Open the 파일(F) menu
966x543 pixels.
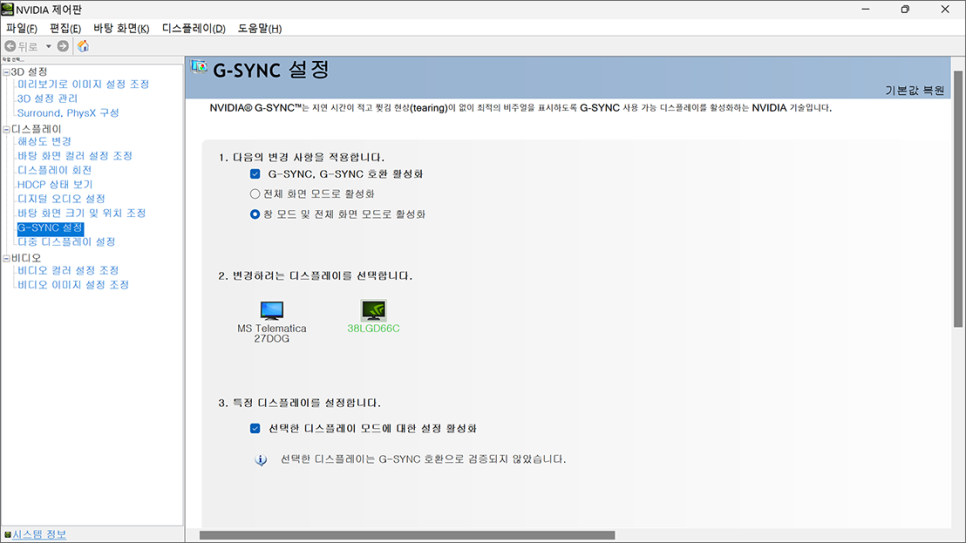[x=21, y=28]
